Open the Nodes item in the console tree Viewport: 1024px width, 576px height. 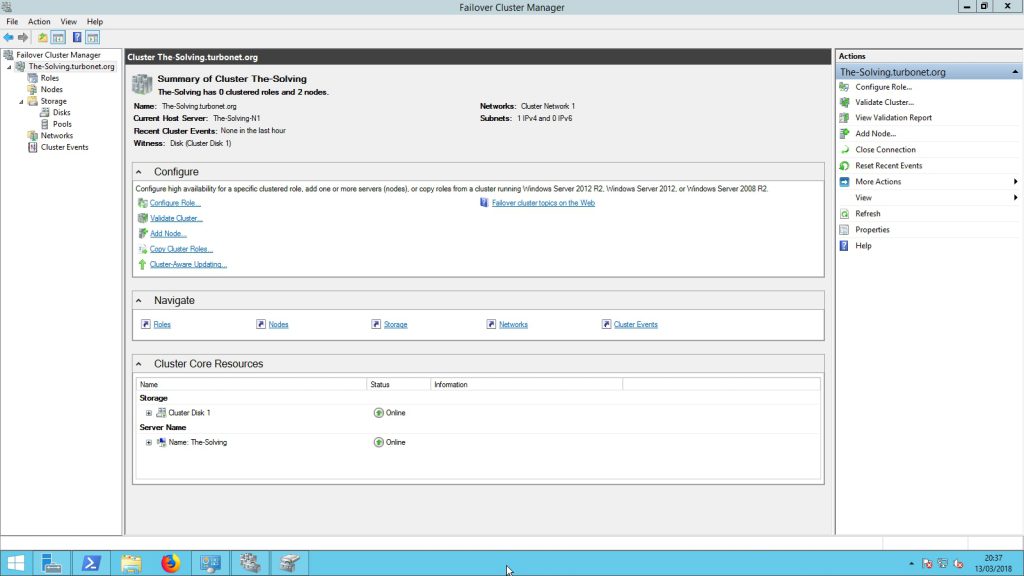tap(48, 89)
